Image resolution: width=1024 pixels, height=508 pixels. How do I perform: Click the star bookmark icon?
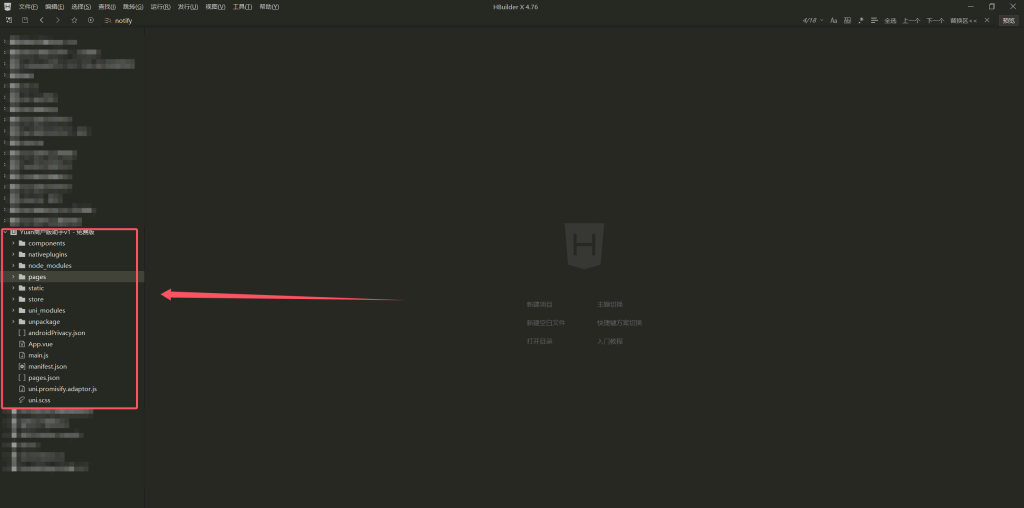click(74, 20)
